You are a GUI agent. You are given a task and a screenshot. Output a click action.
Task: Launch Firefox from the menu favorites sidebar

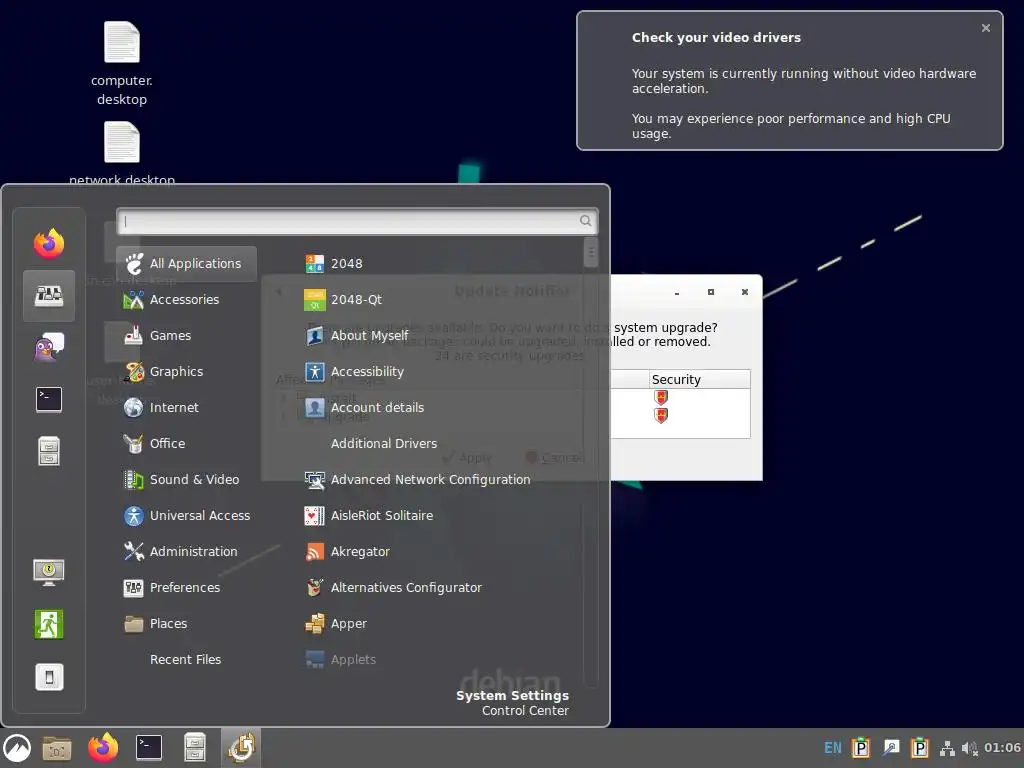click(x=49, y=244)
